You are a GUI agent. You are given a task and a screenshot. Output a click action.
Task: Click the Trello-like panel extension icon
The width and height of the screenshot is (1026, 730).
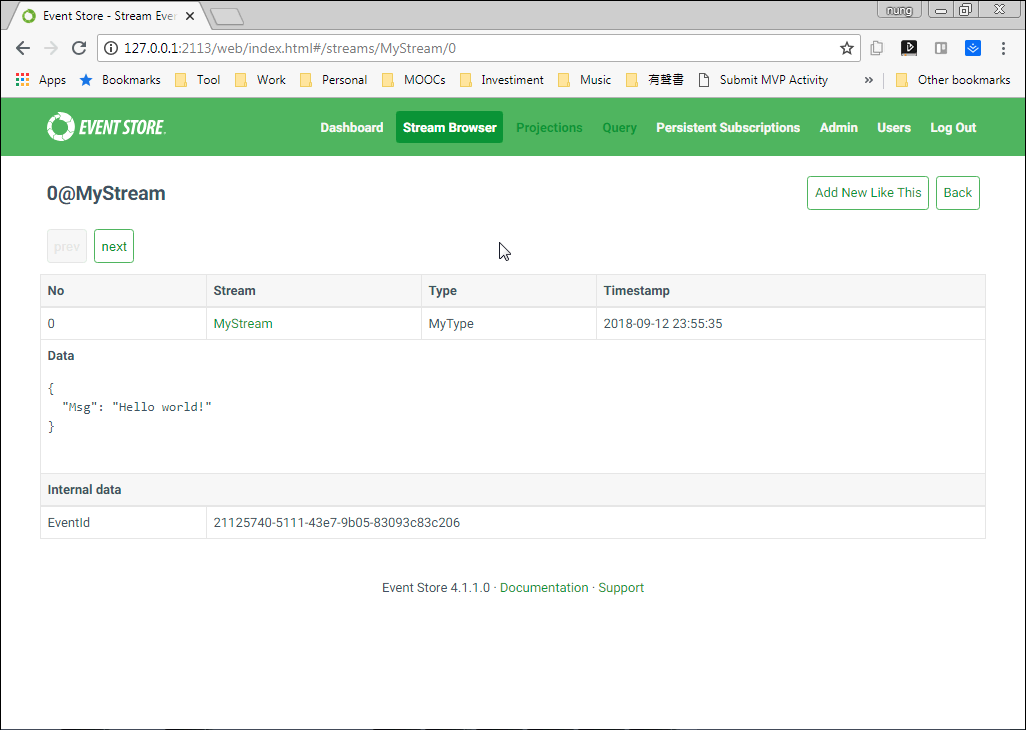(x=941, y=48)
